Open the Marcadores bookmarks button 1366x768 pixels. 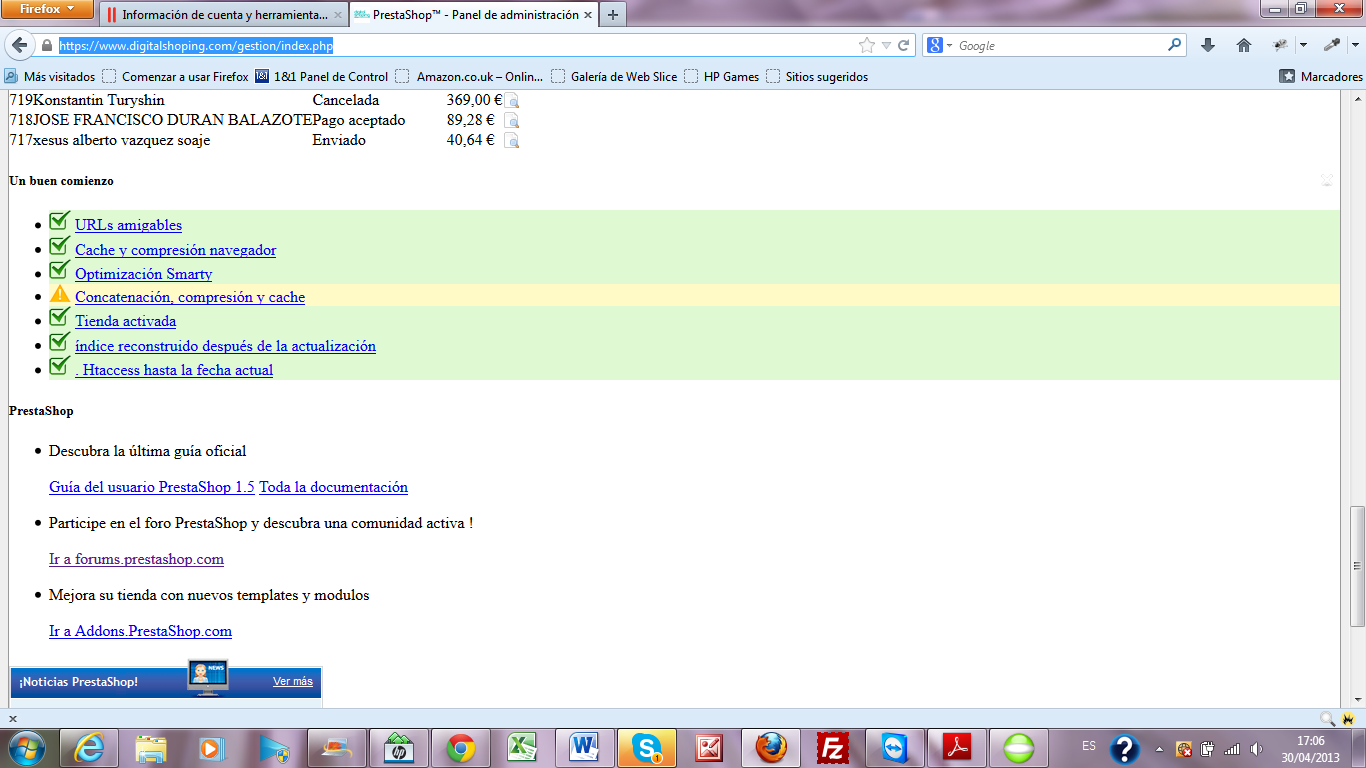(x=1321, y=77)
